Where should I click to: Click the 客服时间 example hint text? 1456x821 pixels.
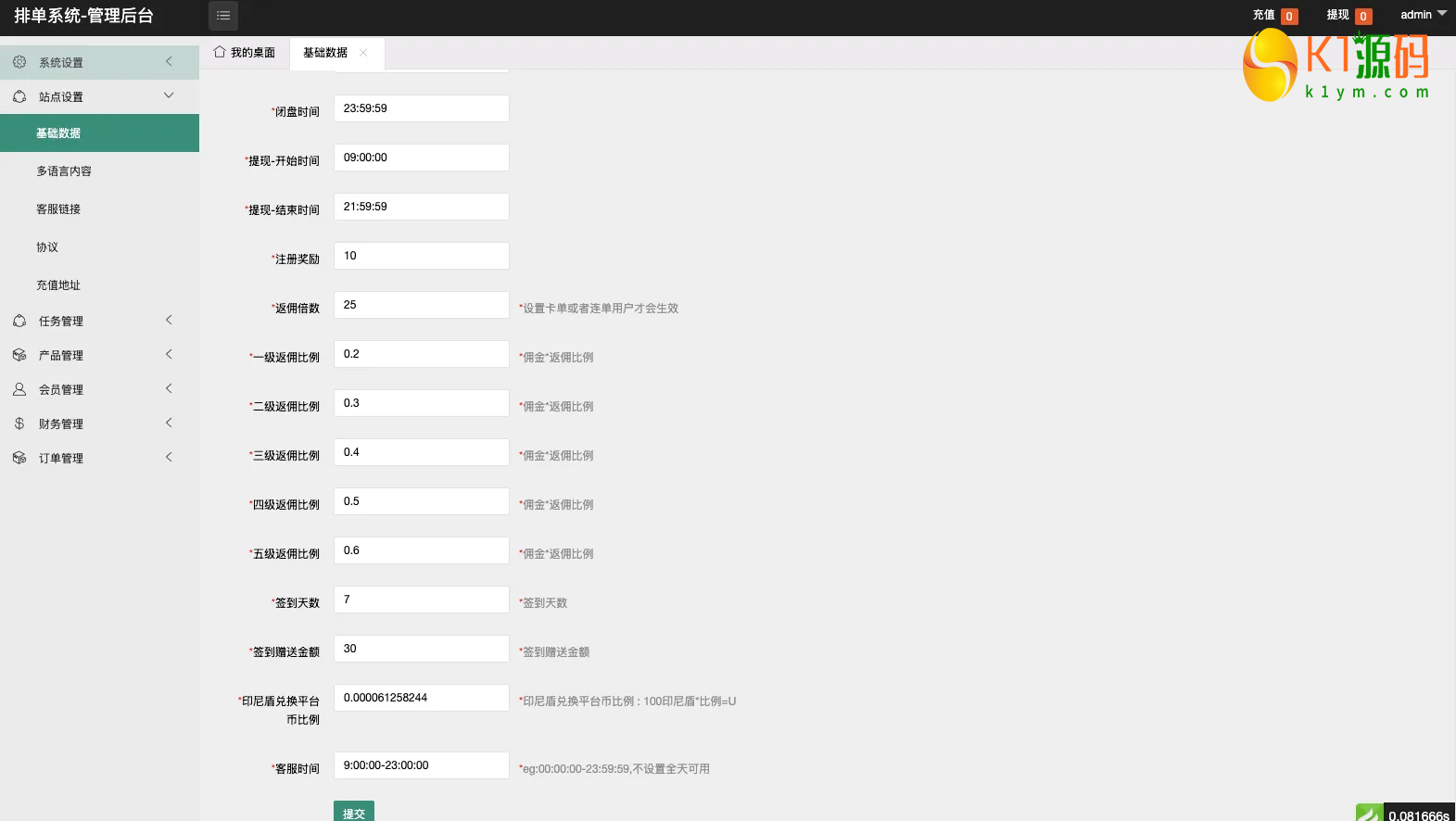614,769
